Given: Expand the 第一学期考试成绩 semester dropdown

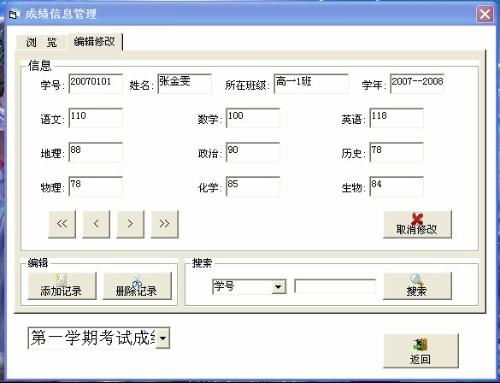Looking at the screenshot, I should coord(163,338).
